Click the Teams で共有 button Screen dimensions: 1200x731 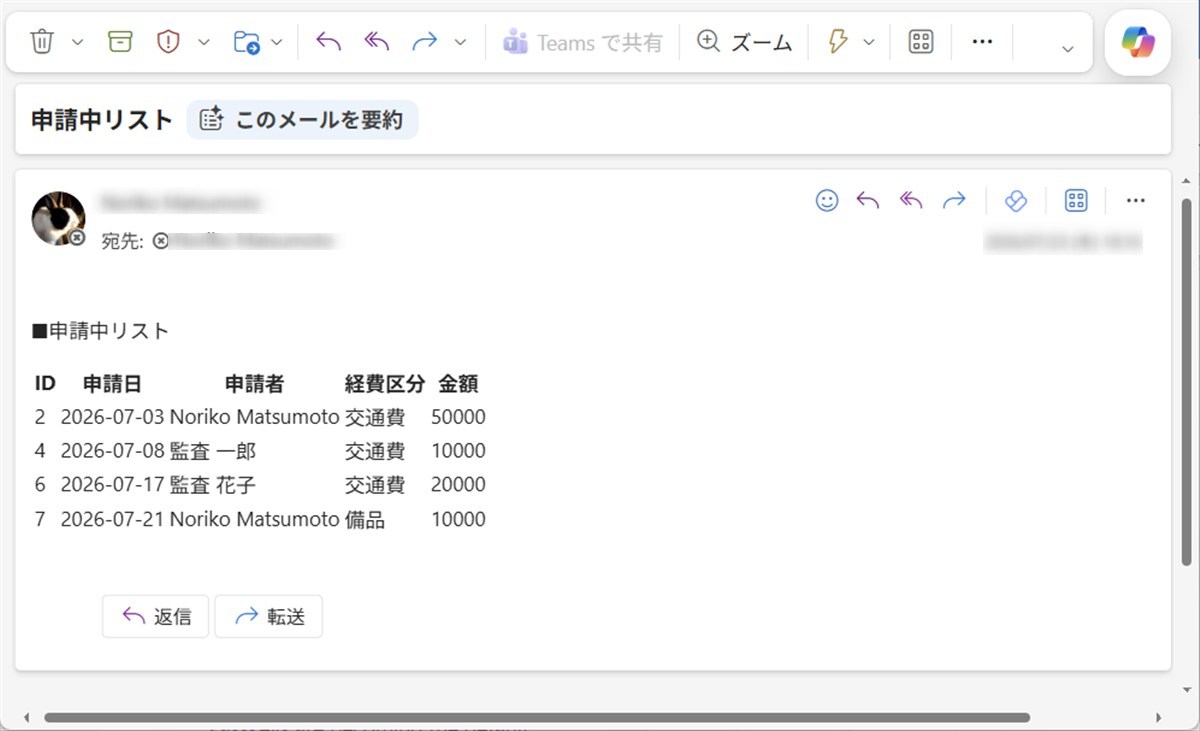pos(583,42)
